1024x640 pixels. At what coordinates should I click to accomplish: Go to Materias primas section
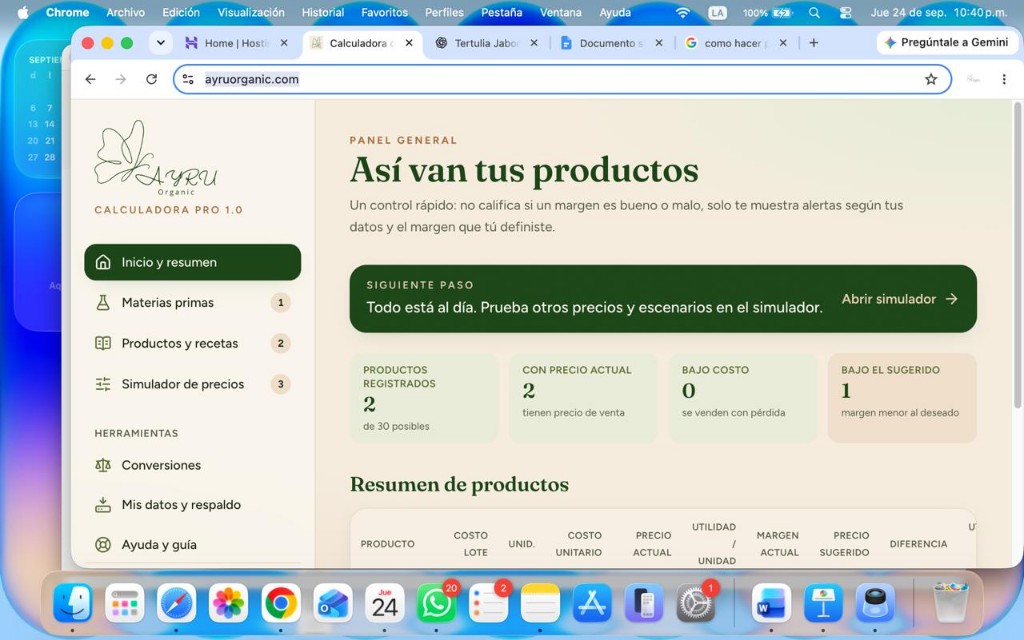193,302
